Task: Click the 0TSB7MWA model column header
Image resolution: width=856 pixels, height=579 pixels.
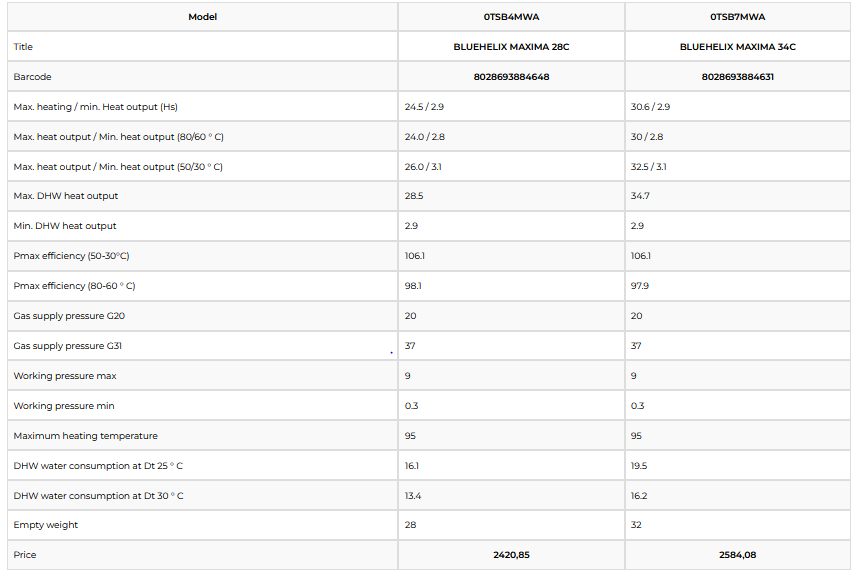Action: tap(738, 17)
